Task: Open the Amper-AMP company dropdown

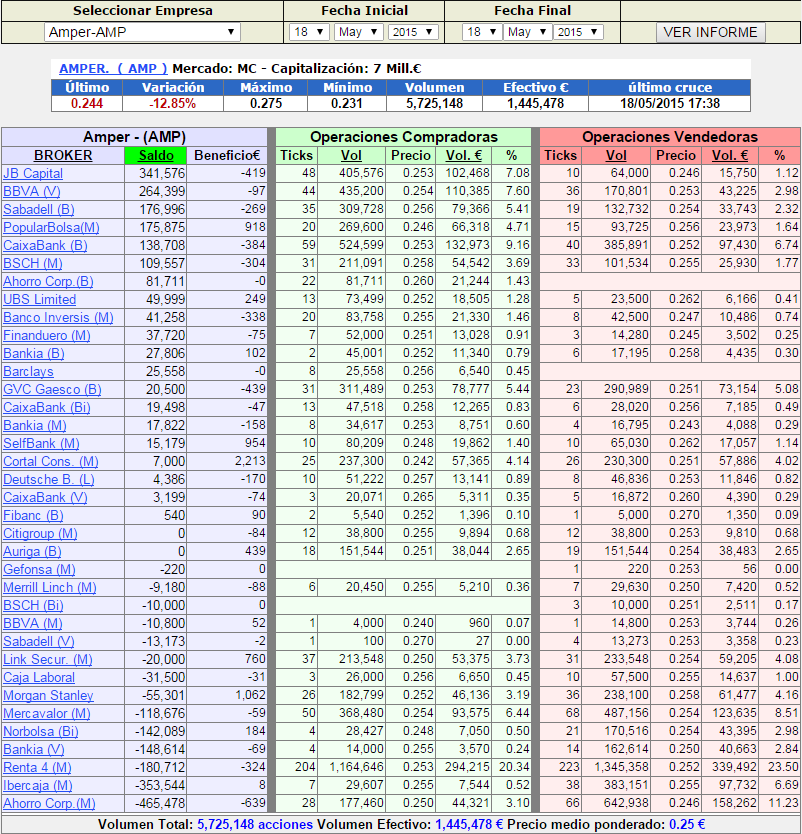Action: pyautogui.click(x=142, y=32)
